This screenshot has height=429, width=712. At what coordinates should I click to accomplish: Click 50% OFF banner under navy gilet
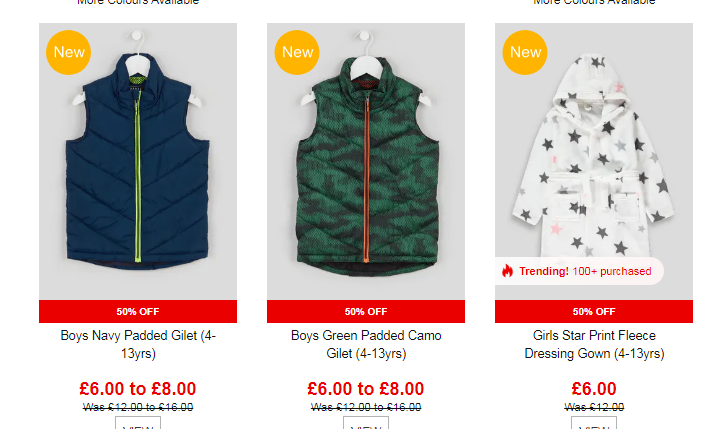[138, 311]
